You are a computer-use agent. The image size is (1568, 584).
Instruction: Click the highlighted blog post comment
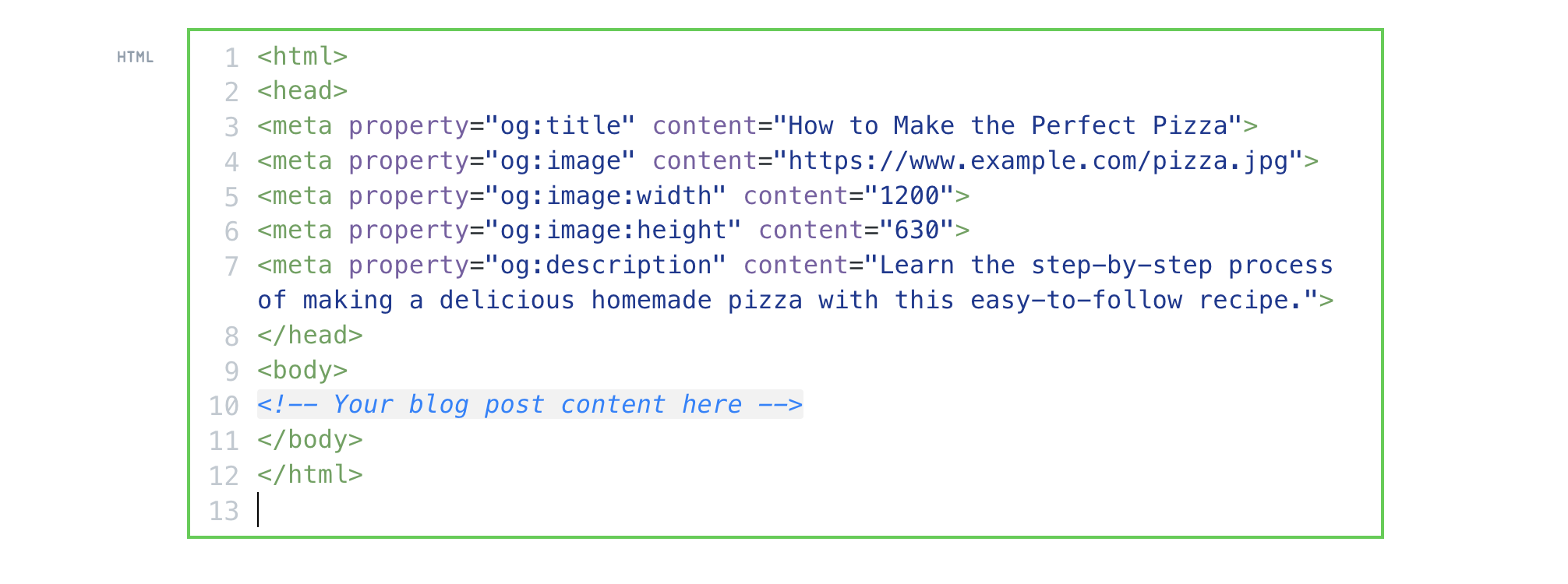point(530,405)
